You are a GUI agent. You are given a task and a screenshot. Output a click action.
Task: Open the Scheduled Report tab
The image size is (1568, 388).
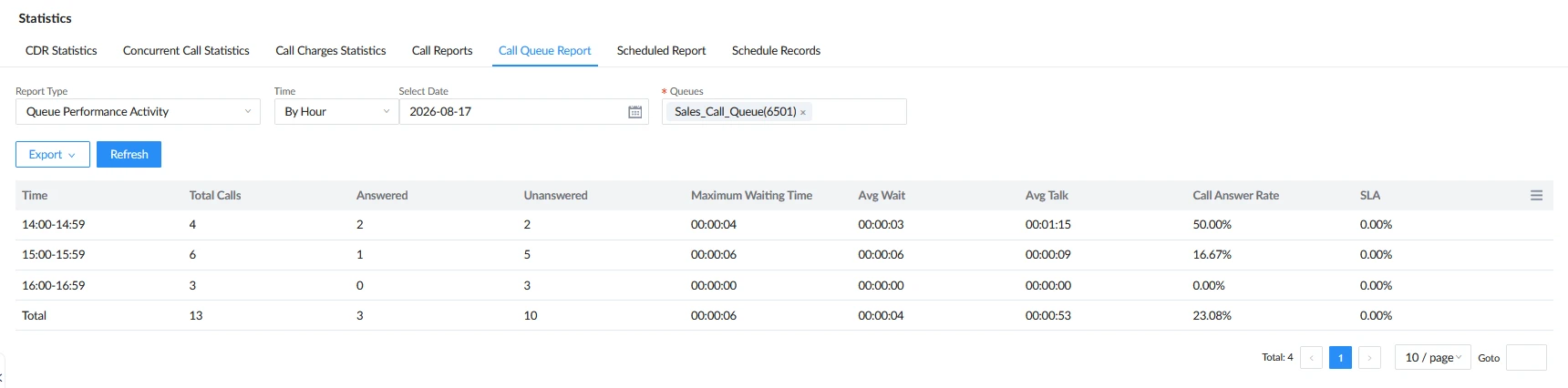point(662,51)
